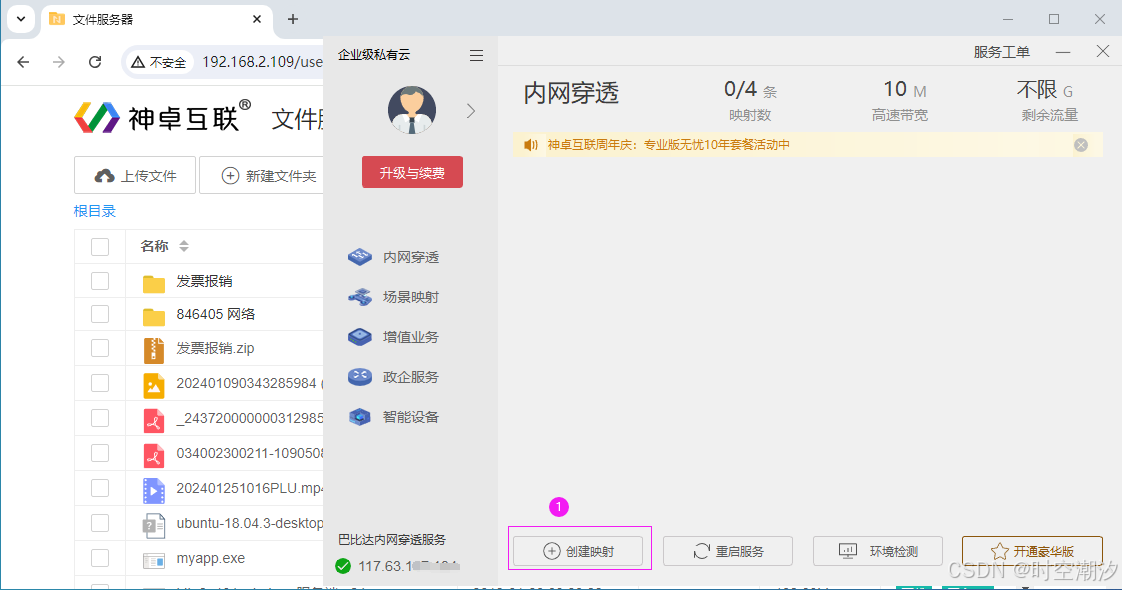Check the box for myapp.exe
Image resolution: width=1122 pixels, height=590 pixels.
(100, 558)
